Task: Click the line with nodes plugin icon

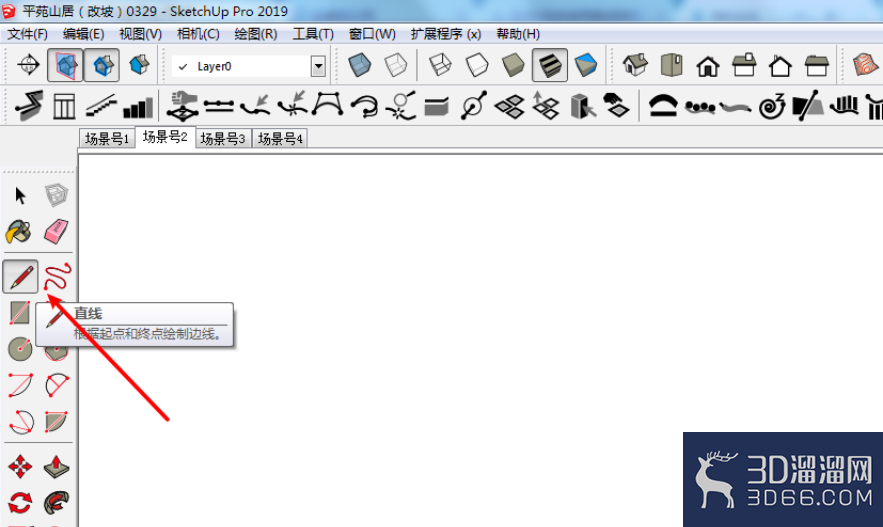Action: [219, 105]
